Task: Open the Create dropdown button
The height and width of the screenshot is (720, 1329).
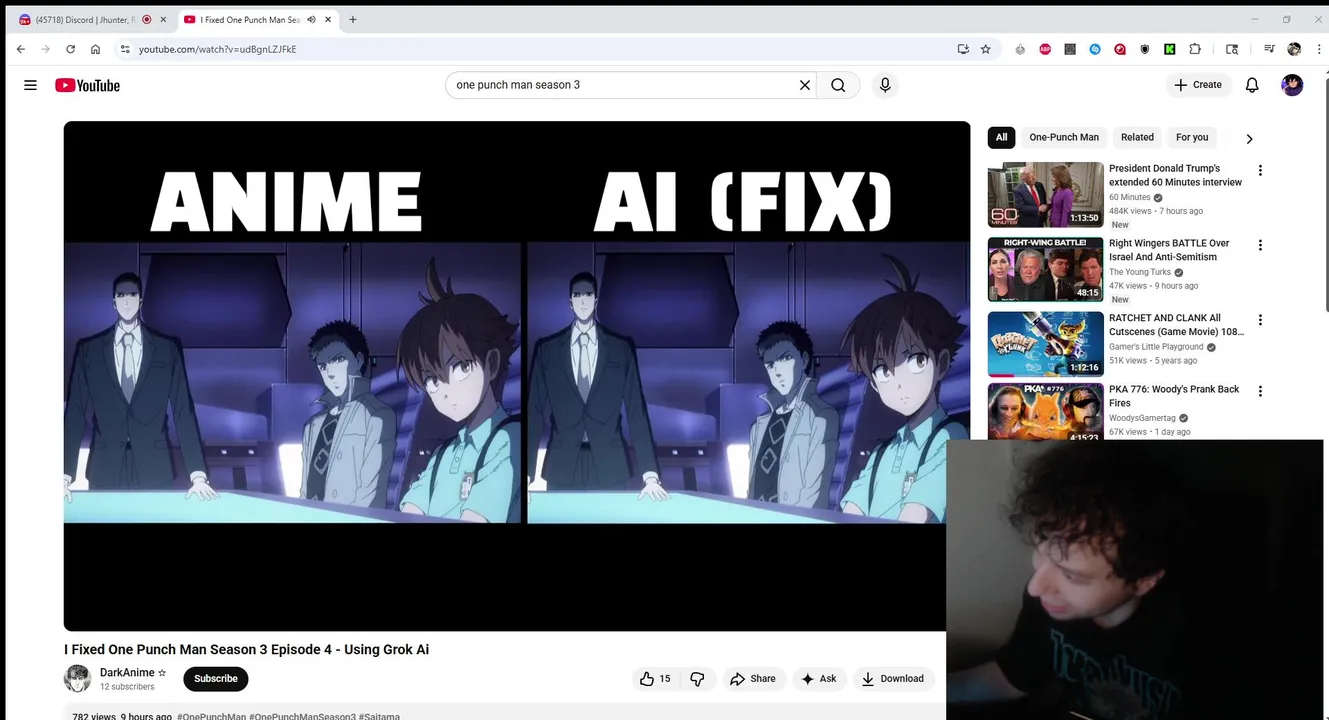Action: tap(1198, 85)
